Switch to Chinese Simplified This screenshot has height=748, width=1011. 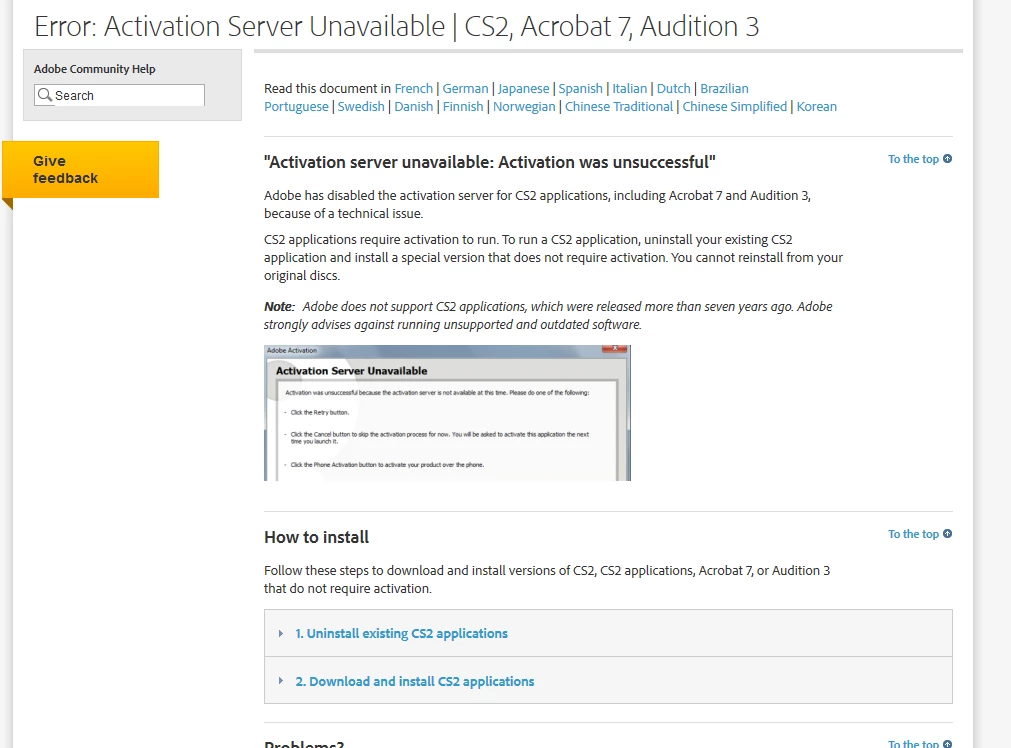(x=734, y=106)
